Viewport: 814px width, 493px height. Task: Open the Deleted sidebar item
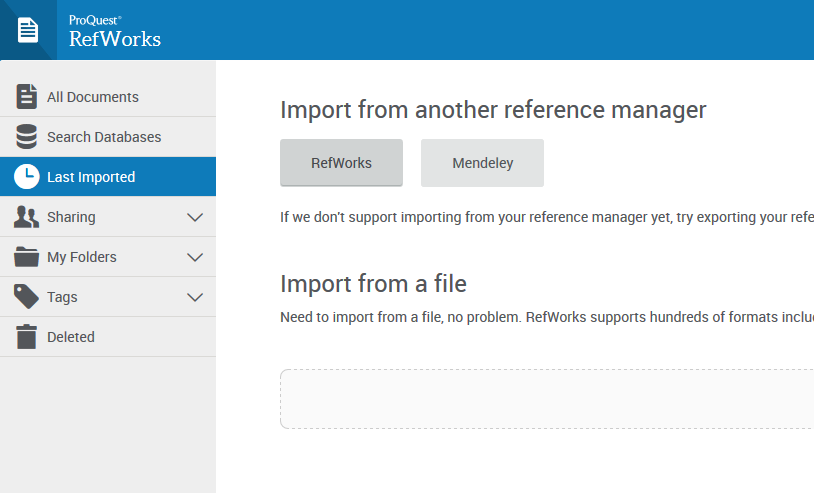(x=108, y=337)
